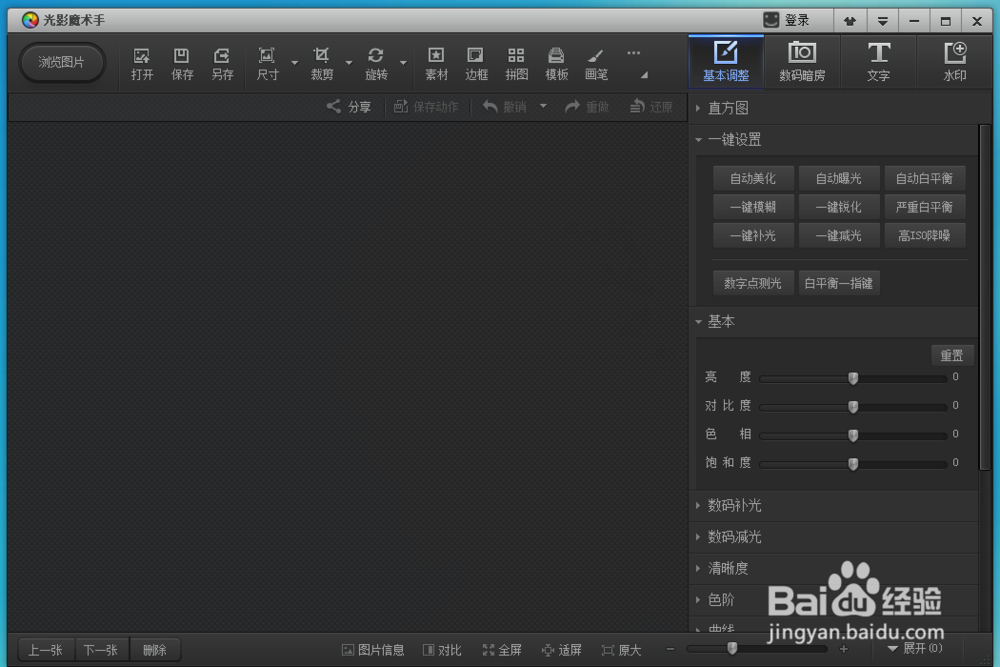Adjust the 亮度 brightness slider
This screenshot has width=1000, height=667.
pos(853,378)
